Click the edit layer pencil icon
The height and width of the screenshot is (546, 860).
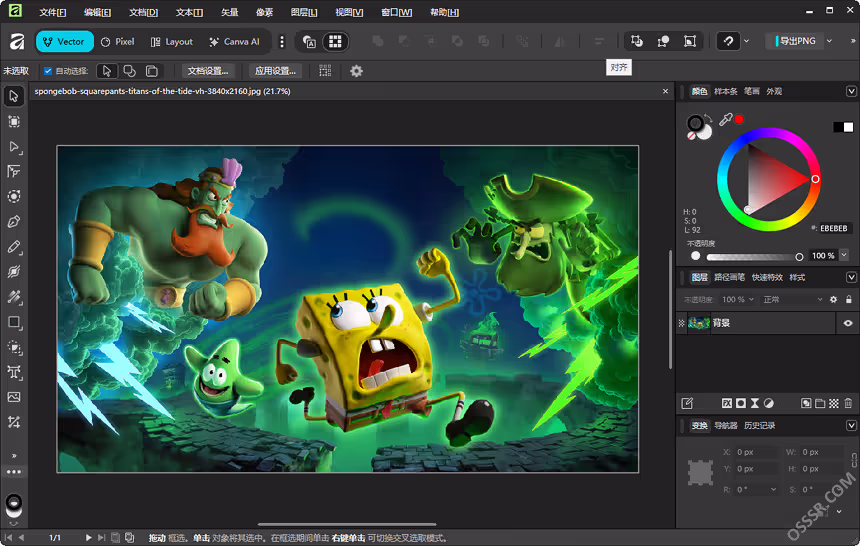click(687, 403)
